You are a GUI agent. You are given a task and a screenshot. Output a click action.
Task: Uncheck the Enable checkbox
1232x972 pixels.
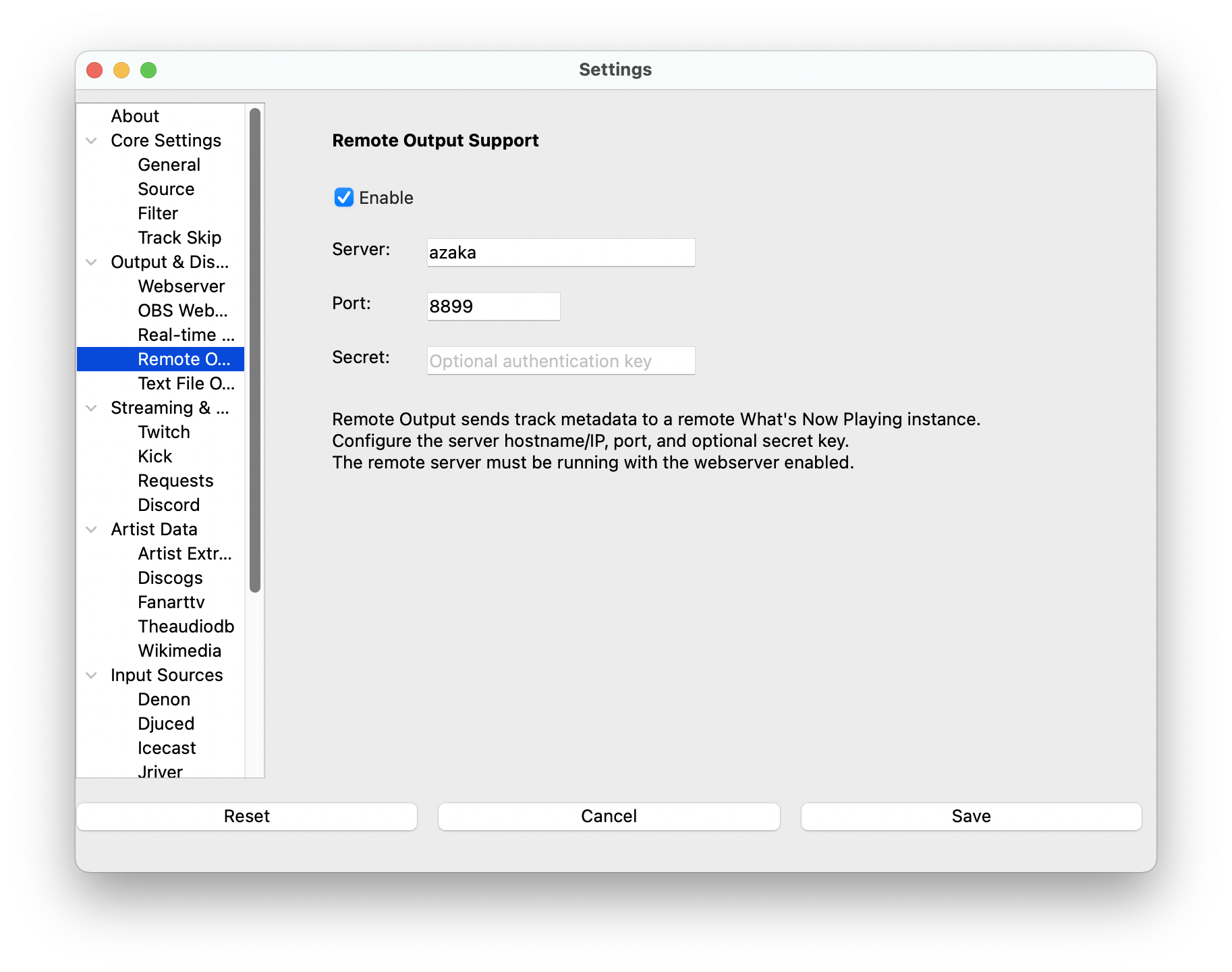(x=344, y=197)
